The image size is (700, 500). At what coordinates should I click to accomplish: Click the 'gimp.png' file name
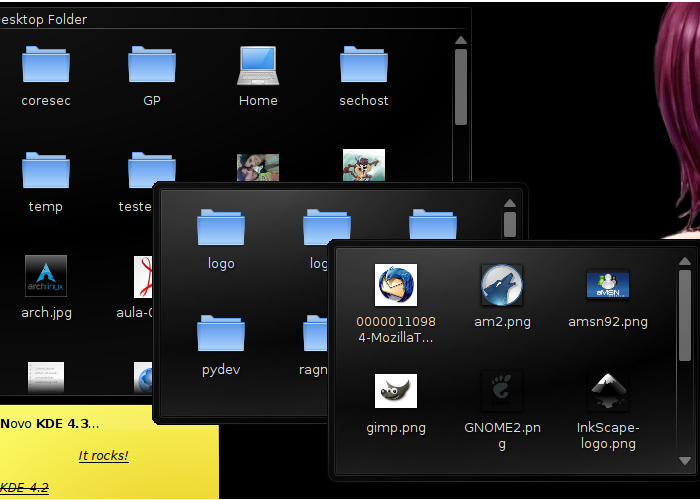point(396,428)
